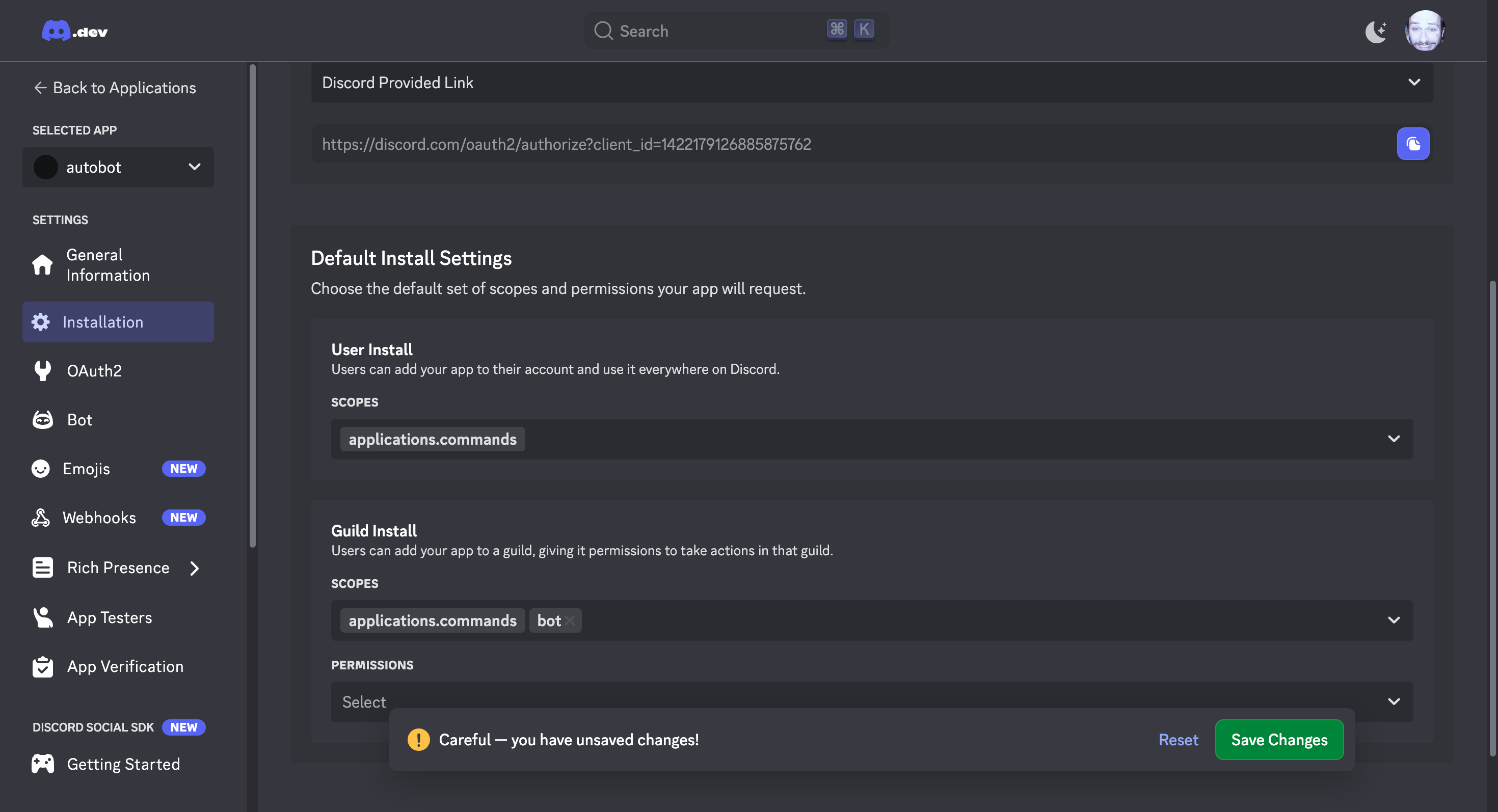This screenshot has width=1498, height=812.
Task: Open the user profile avatar
Action: tap(1425, 31)
